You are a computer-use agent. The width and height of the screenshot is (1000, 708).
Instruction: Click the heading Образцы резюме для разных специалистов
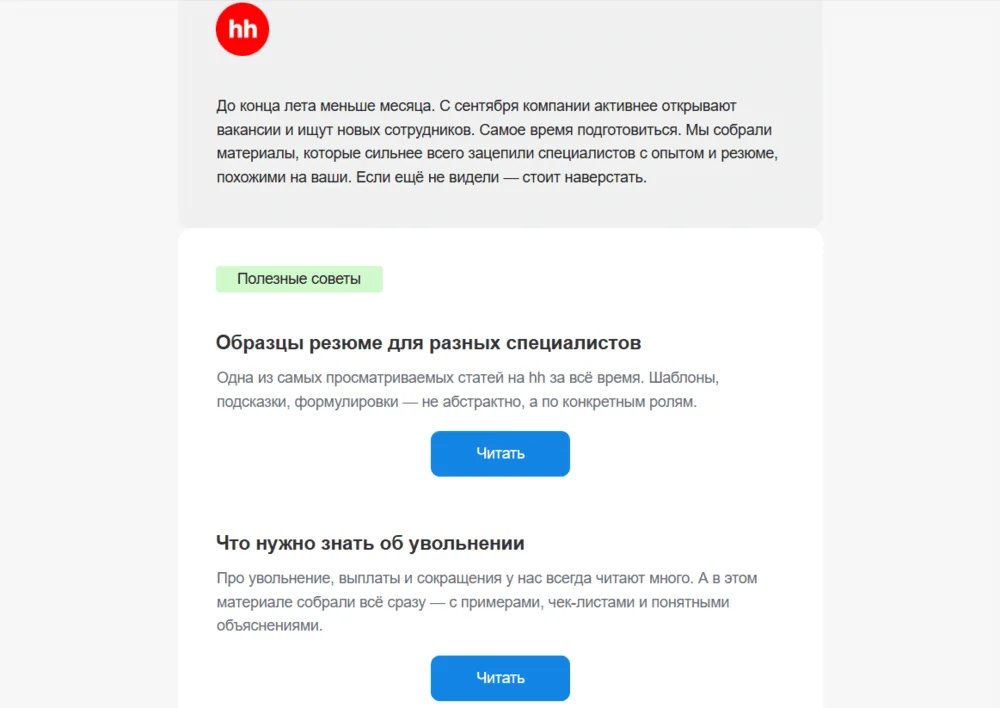click(x=429, y=343)
